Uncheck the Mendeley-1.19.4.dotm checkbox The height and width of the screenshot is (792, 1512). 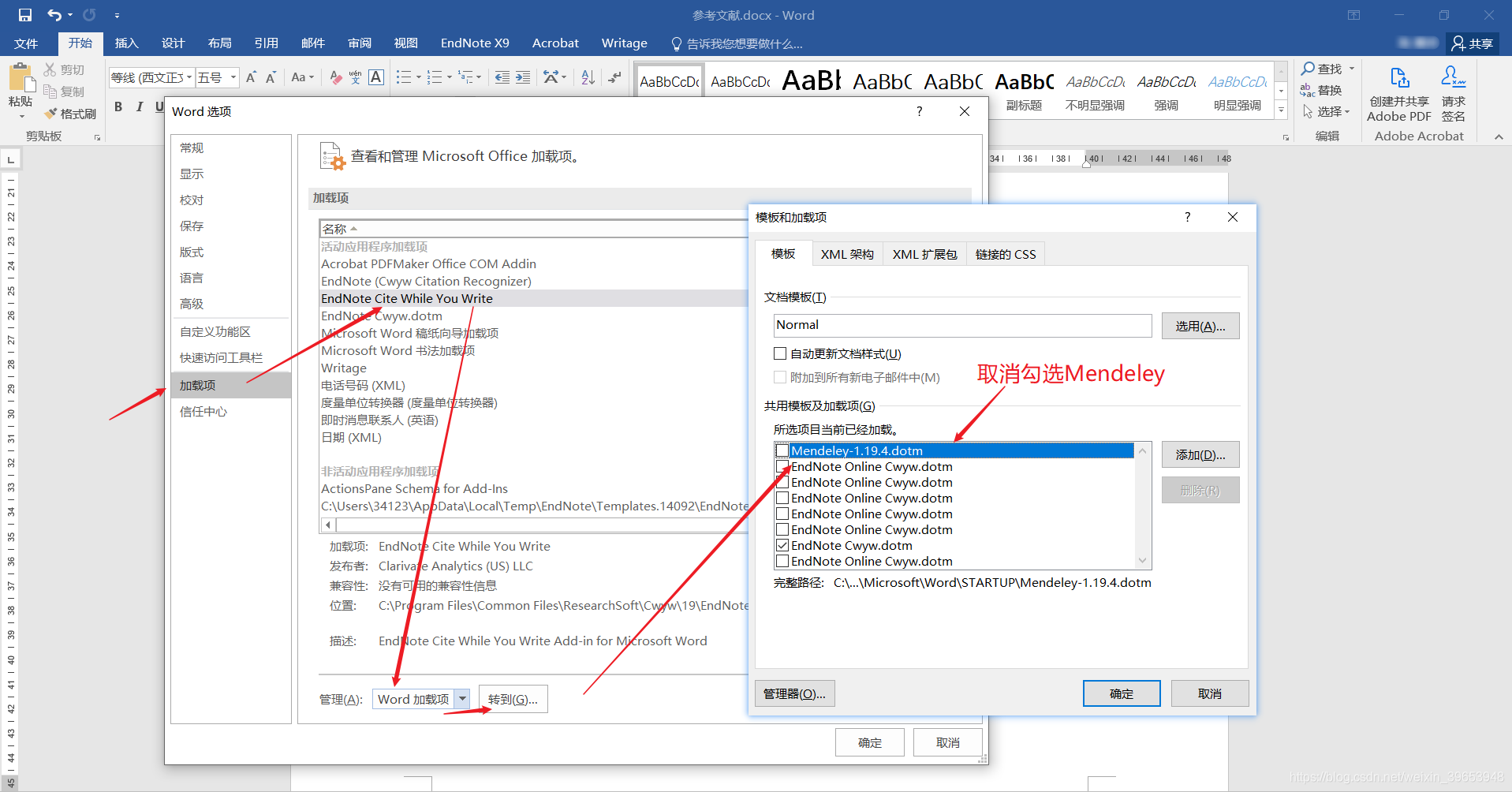point(782,450)
